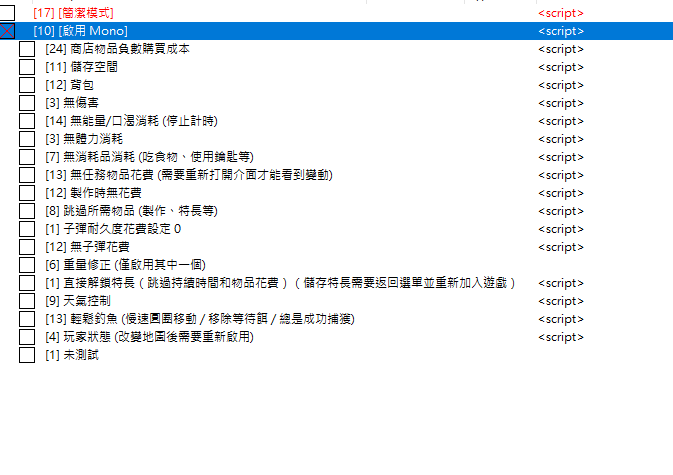The image size is (673, 475).
Task: Select the 儲存空間 row label
Action: coord(81,67)
